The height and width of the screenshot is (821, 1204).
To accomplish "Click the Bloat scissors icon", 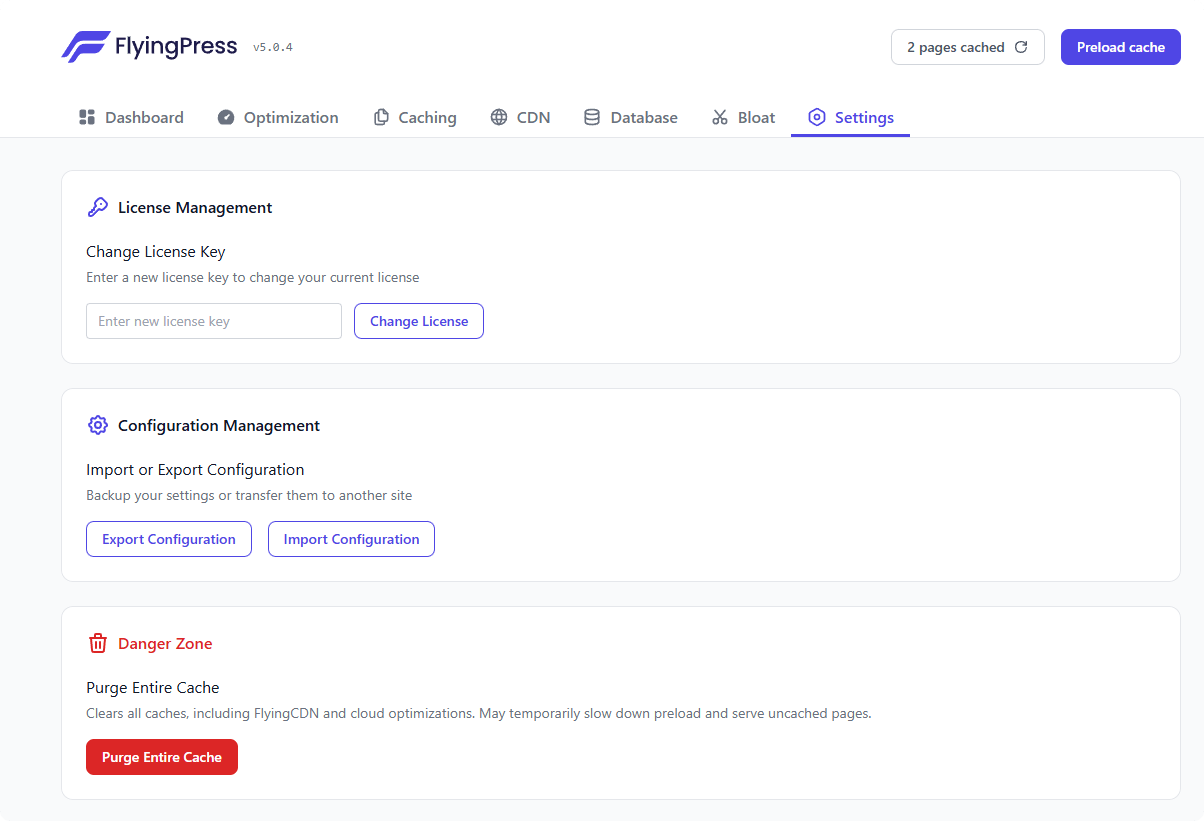I will click(720, 118).
